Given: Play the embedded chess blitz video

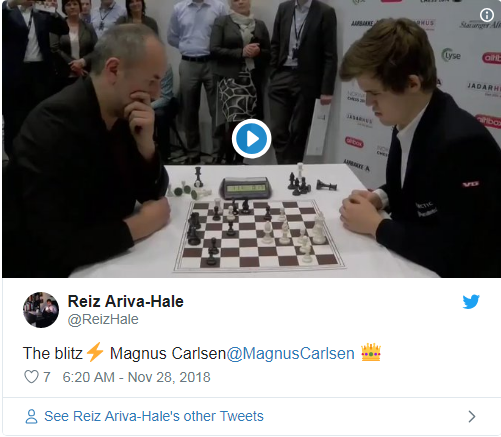Looking at the screenshot, I should (x=251, y=138).
